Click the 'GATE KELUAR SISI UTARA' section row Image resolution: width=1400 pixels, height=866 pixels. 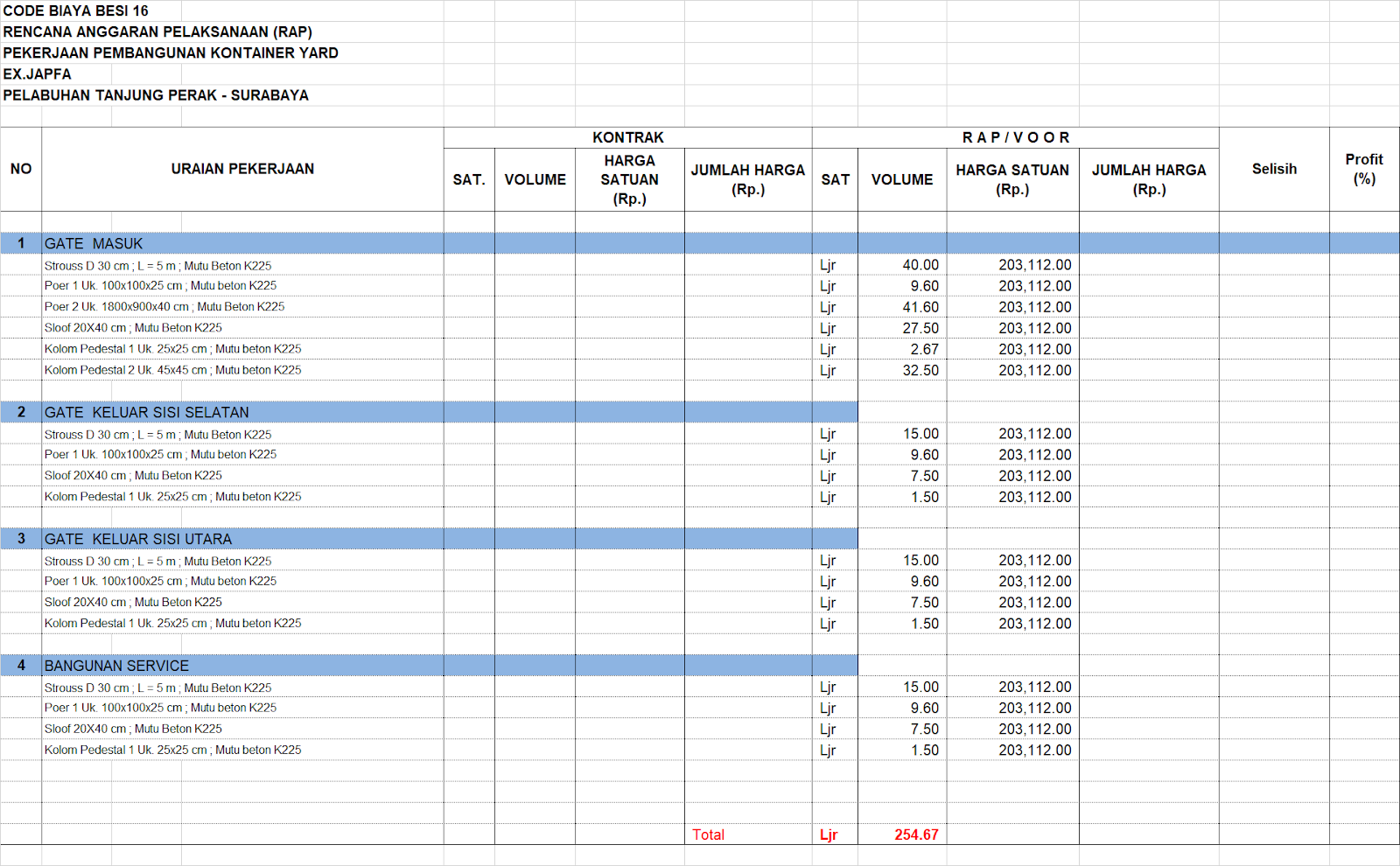(429, 539)
